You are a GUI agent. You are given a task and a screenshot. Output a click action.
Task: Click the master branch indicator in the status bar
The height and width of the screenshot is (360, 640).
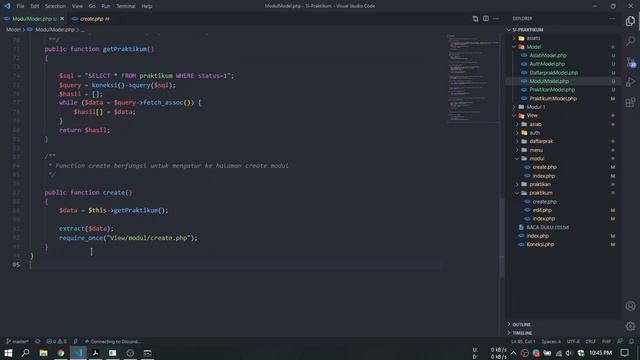tap(18, 341)
